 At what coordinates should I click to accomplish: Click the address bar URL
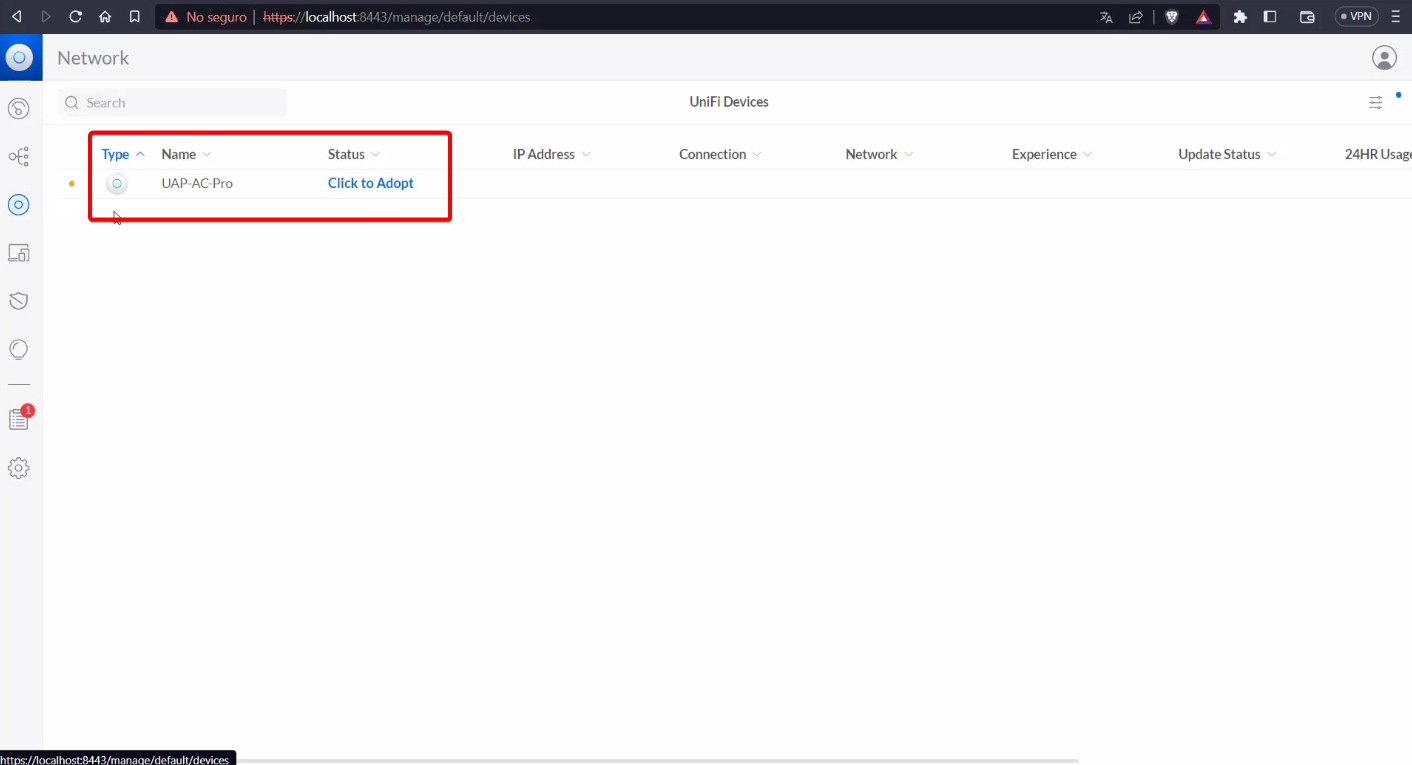coord(397,17)
